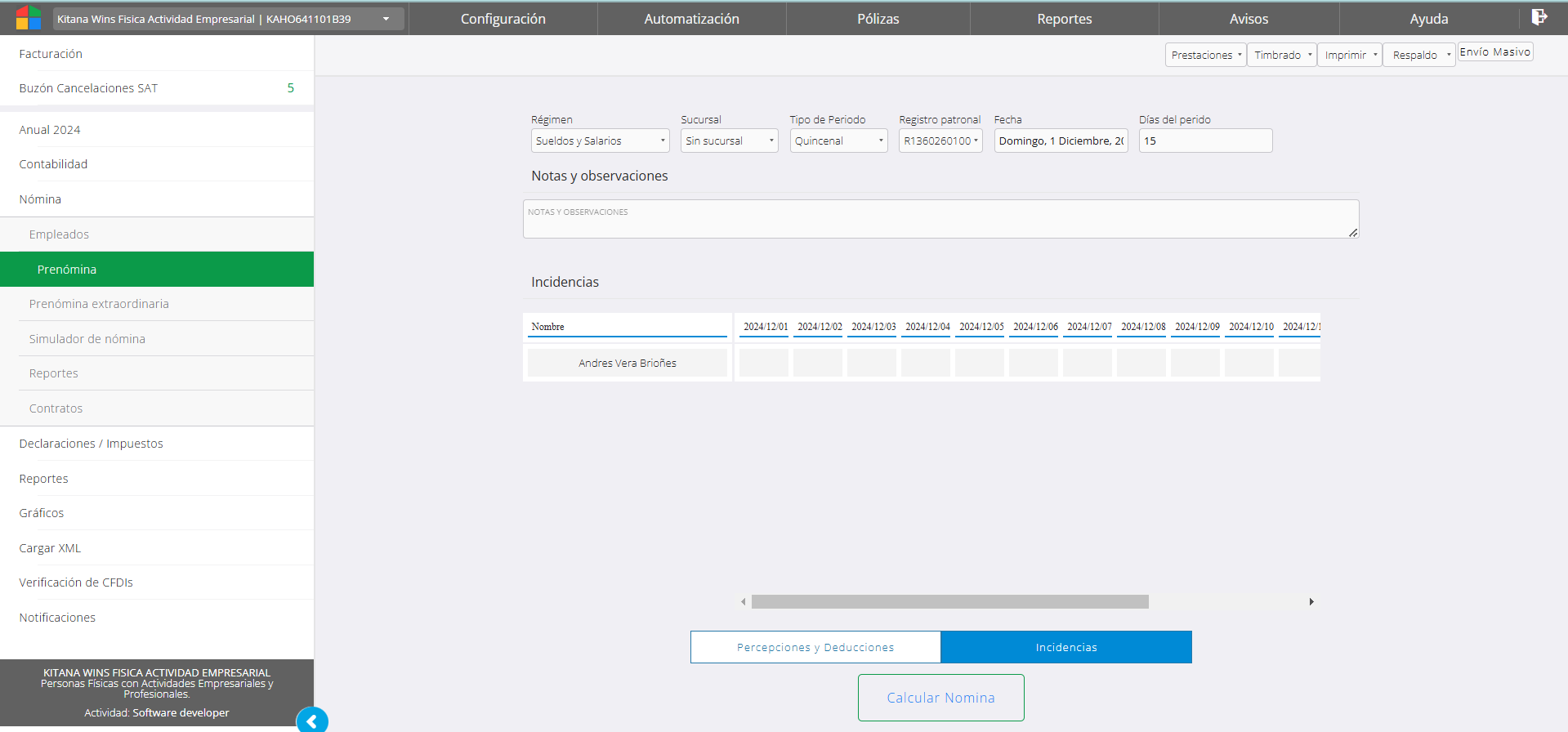Viewport: 1568px width, 732px height.
Task: Open the Pólizas menu
Action: [x=878, y=19]
